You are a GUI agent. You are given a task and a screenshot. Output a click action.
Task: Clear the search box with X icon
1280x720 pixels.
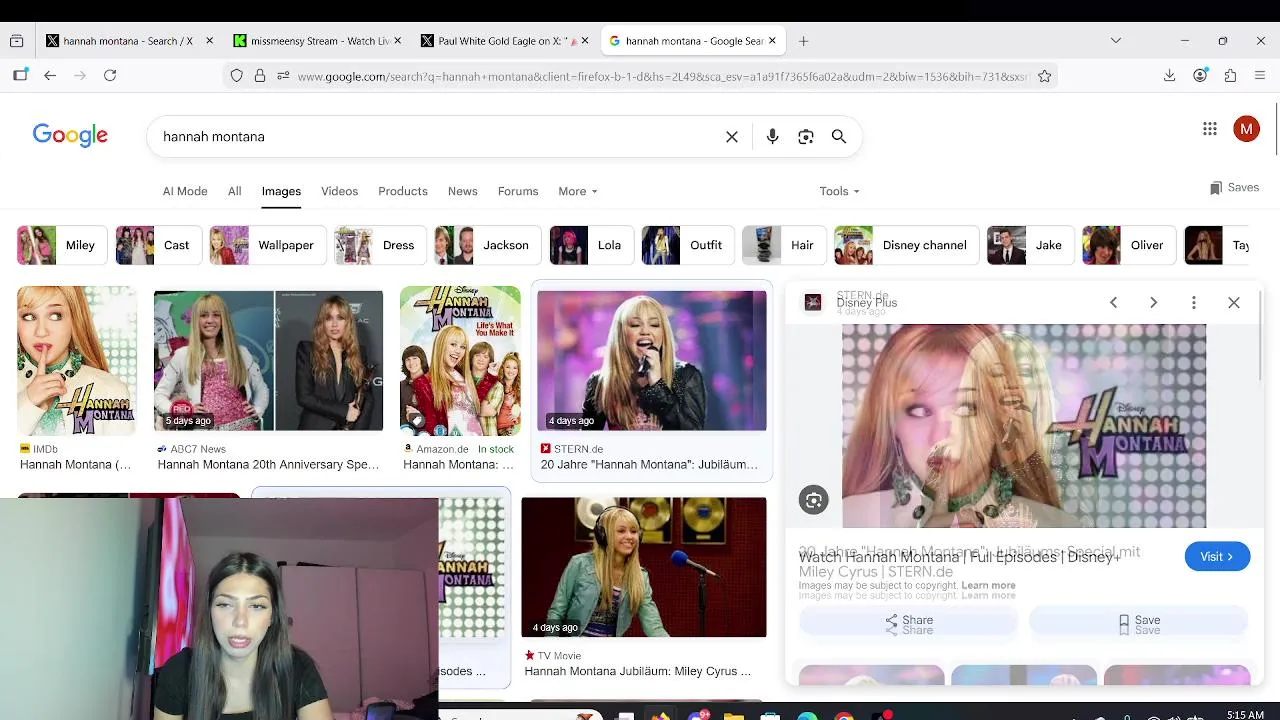click(x=732, y=137)
